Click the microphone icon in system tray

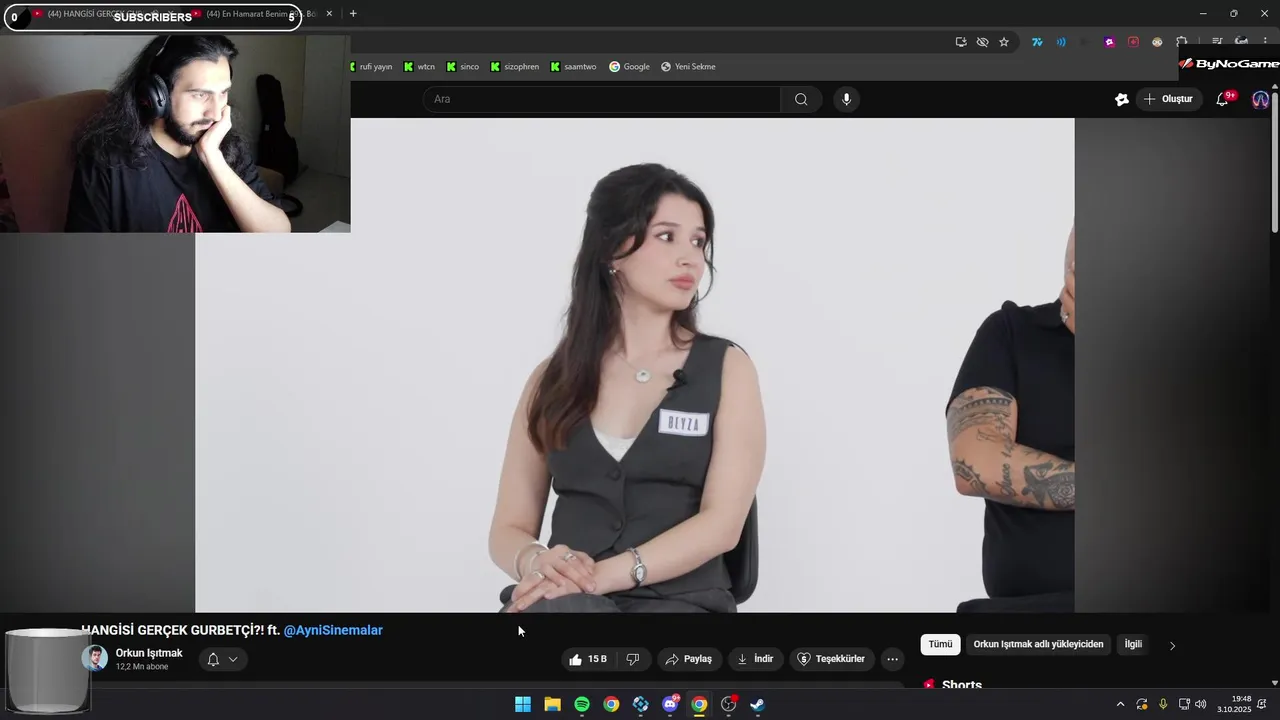pos(1163,704)
